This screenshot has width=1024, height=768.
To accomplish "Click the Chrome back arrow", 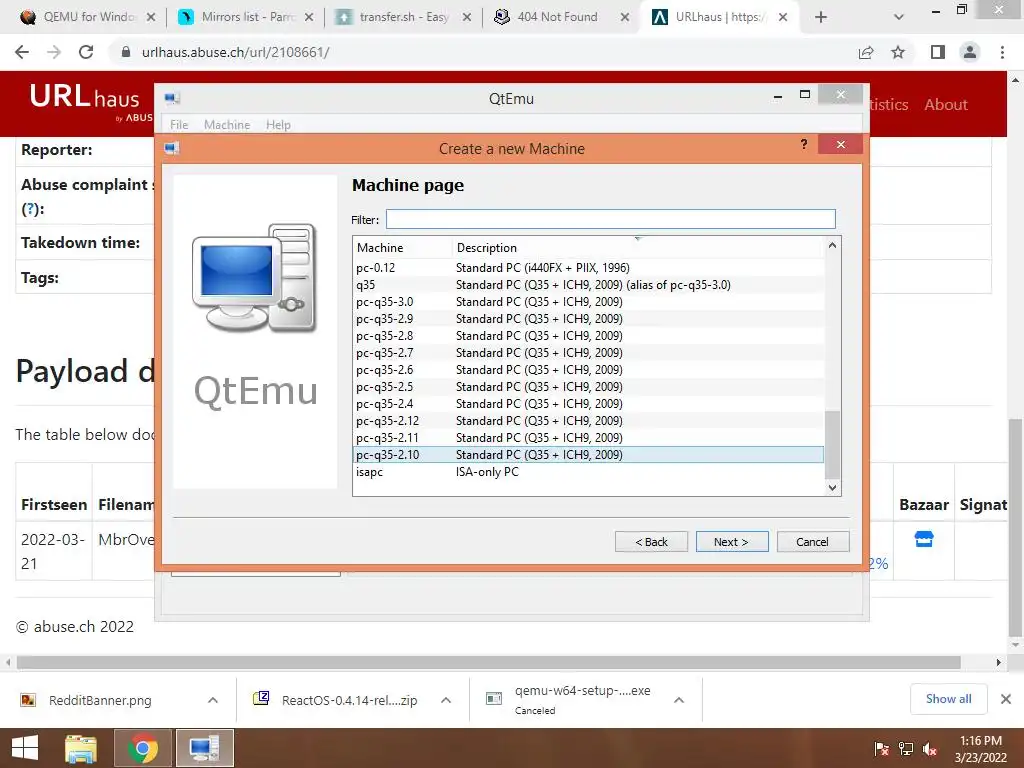I will pos(22,52).
